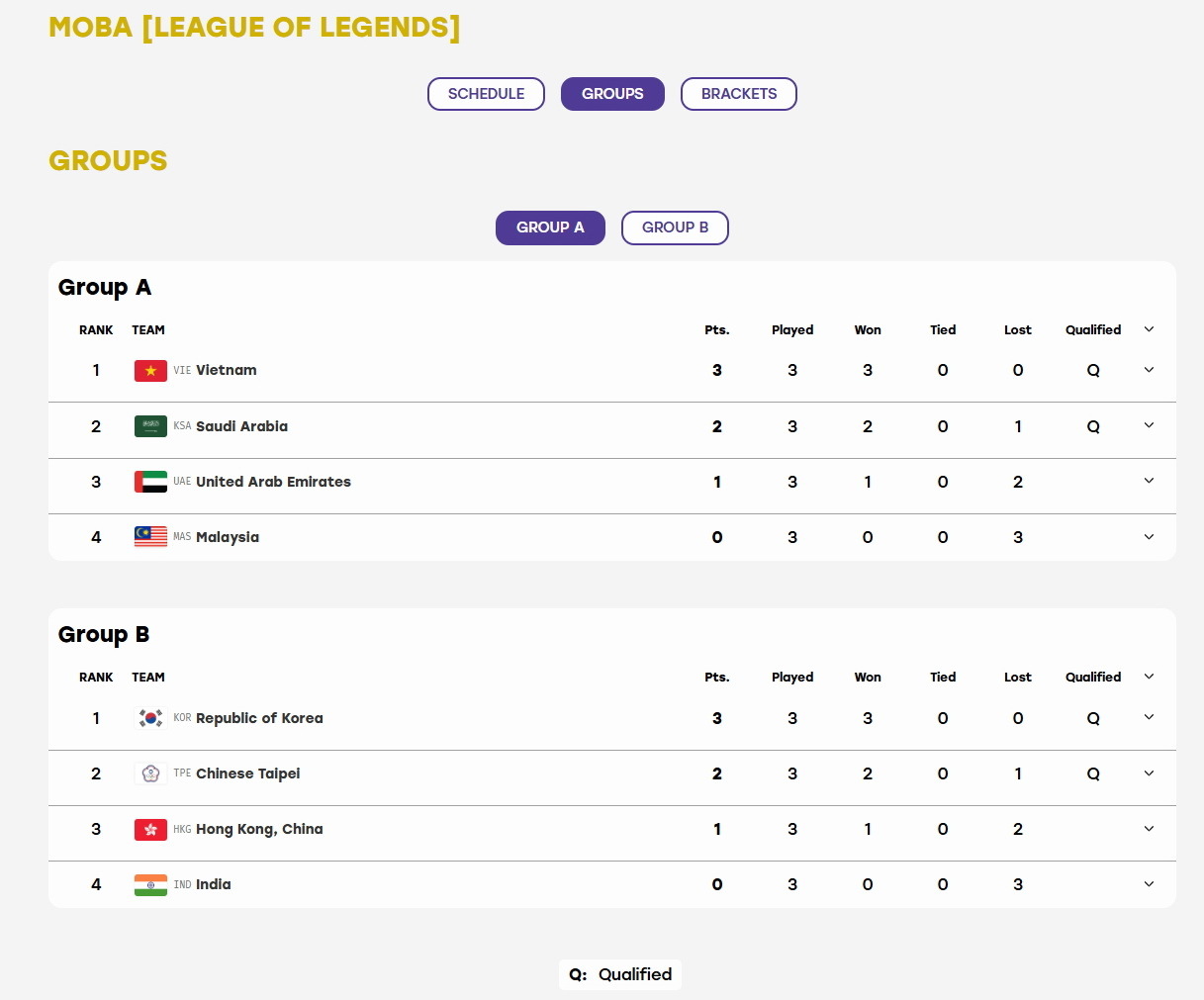Expand the Vietnam row details chevron
The height and width of the screenshot is (1000, 1204).
[x=1149, y=370]
